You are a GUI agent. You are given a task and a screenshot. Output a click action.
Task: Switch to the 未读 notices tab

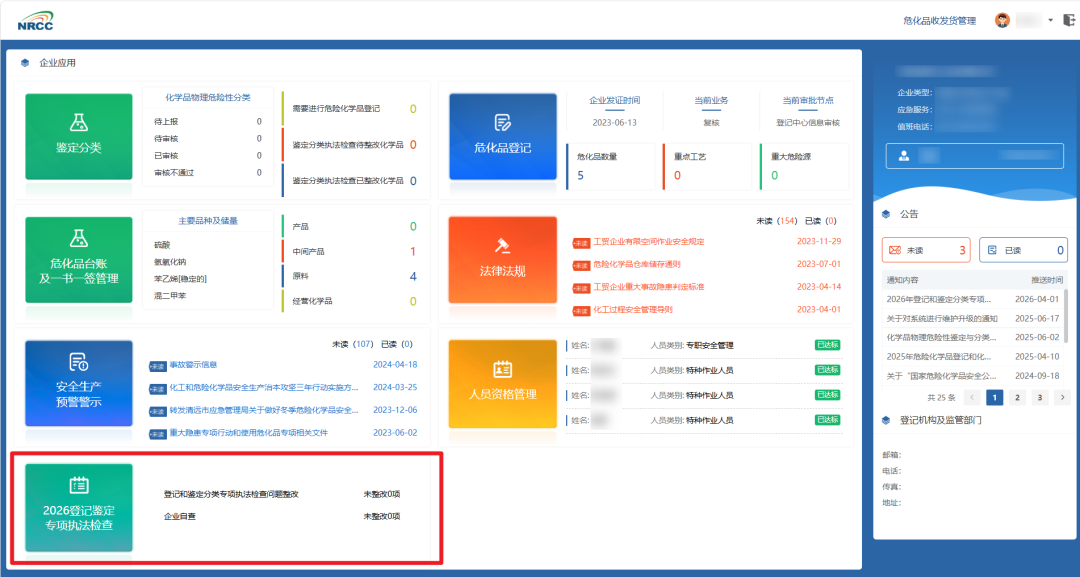(926, 250)
